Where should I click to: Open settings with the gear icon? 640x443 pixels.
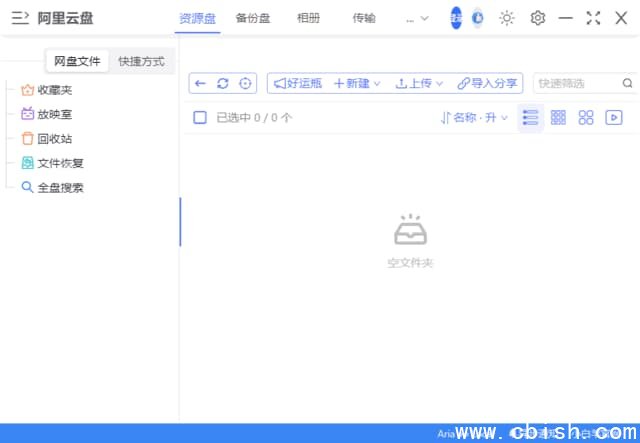tap(538, 18)
